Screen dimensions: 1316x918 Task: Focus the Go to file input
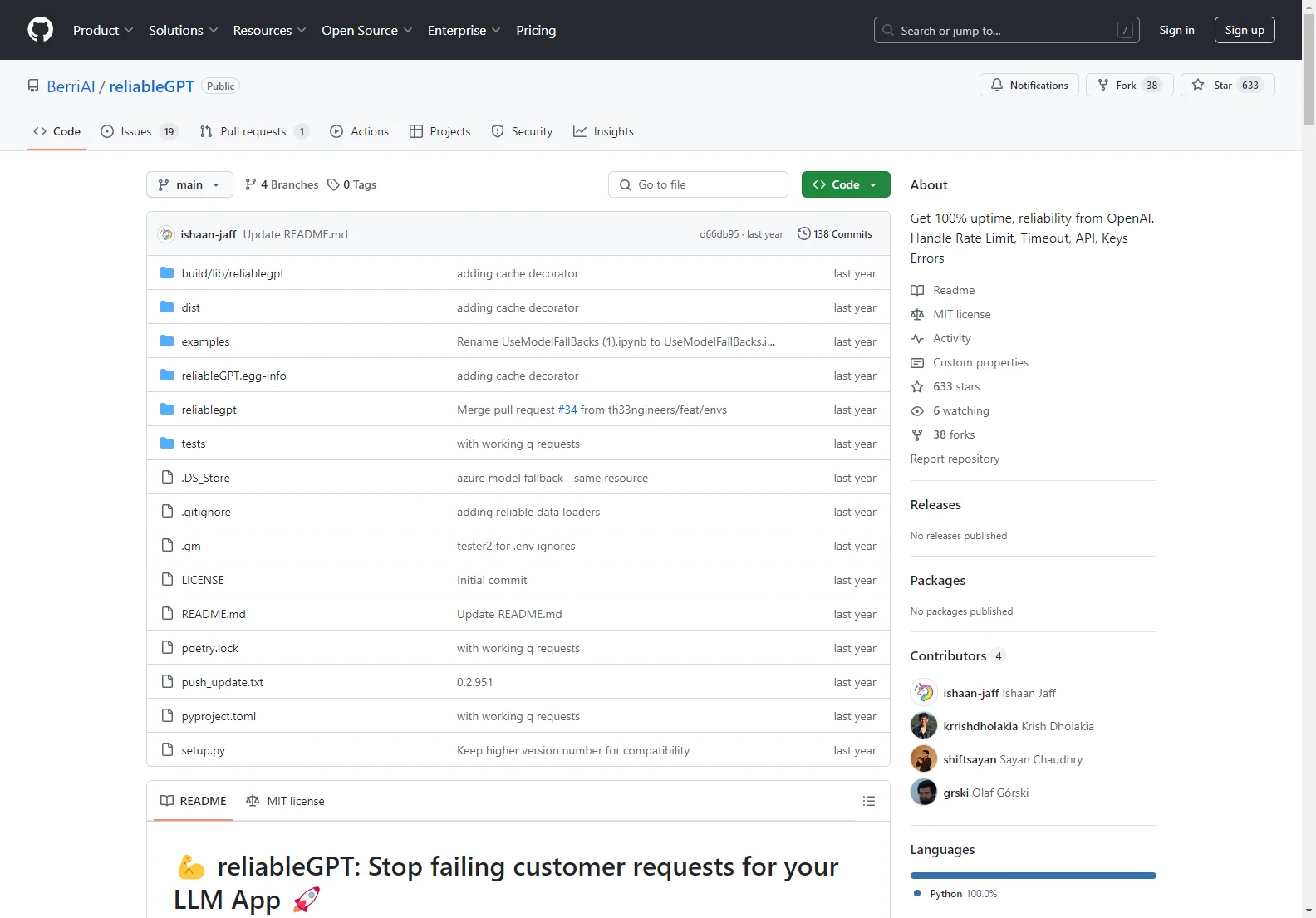point(698,184)
